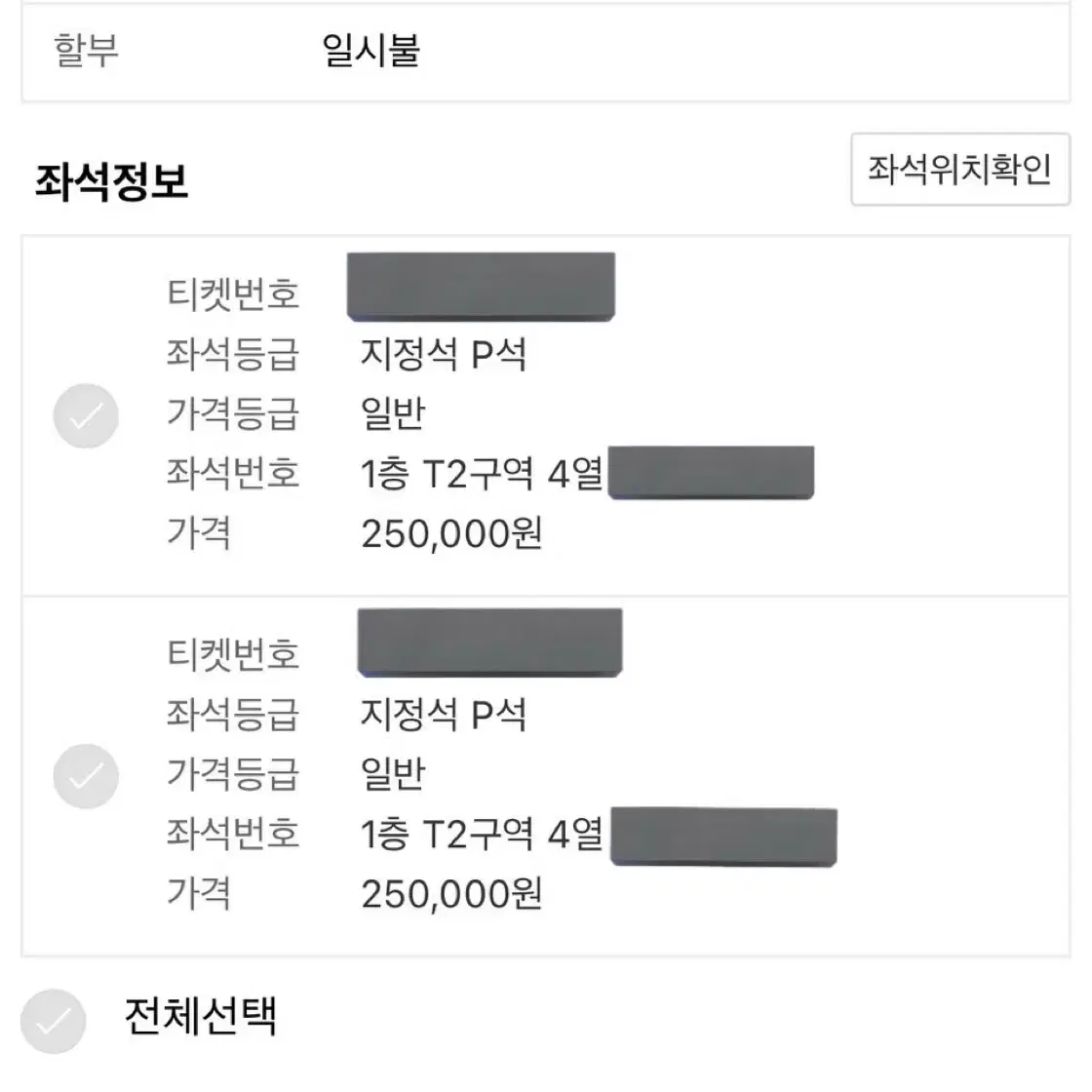Click the first ticket's redacted ticket number

(481, 287)
